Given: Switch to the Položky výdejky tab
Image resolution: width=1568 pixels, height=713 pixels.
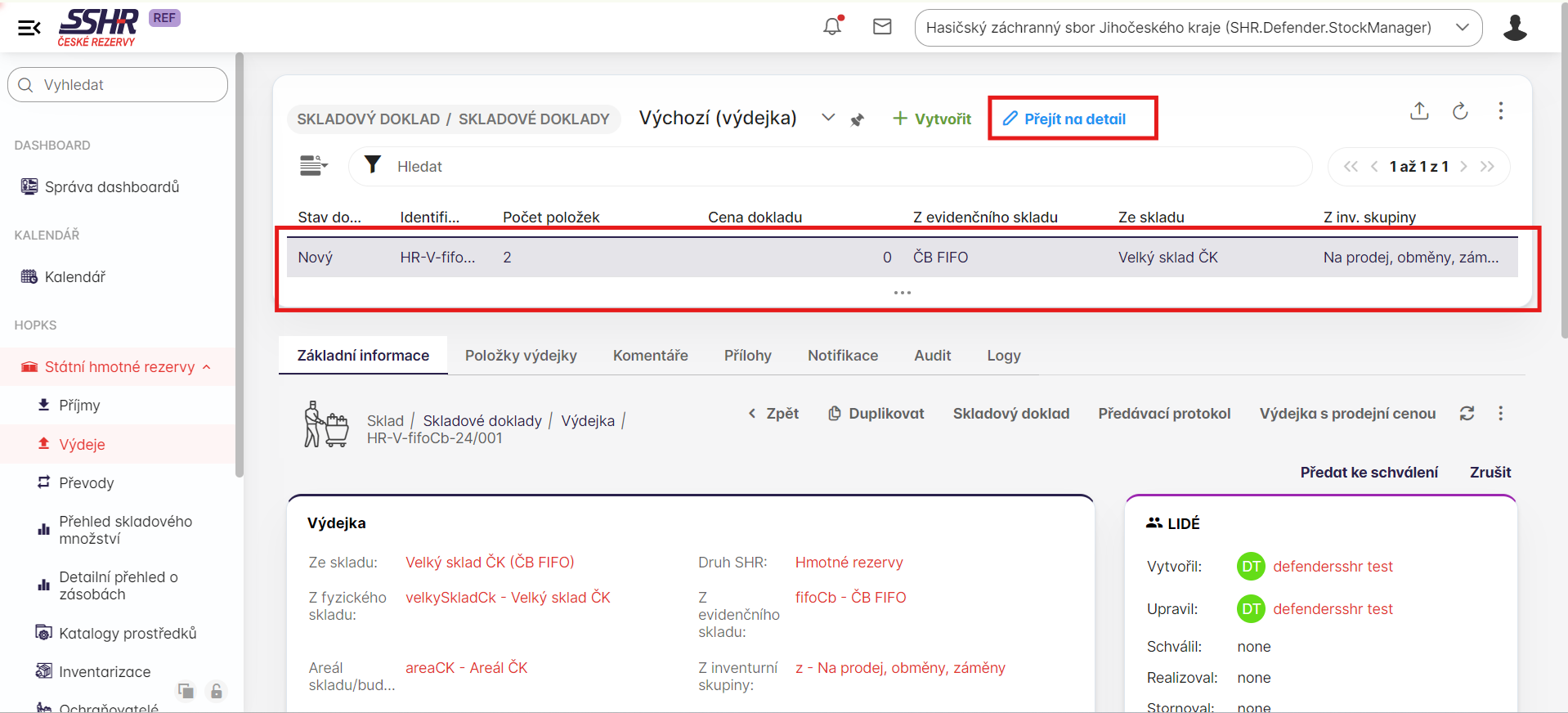Looking at the screenshot, I should tap(521, 356).
